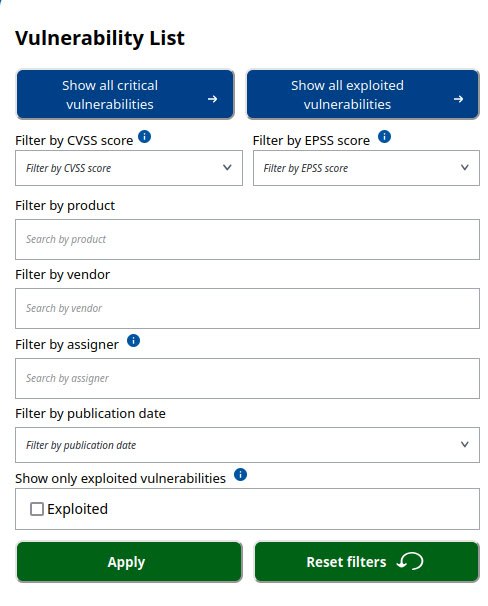This screenshot has height=606, width=488.
Task: Focus the Search by assigner field
Action: pos(247,378)
